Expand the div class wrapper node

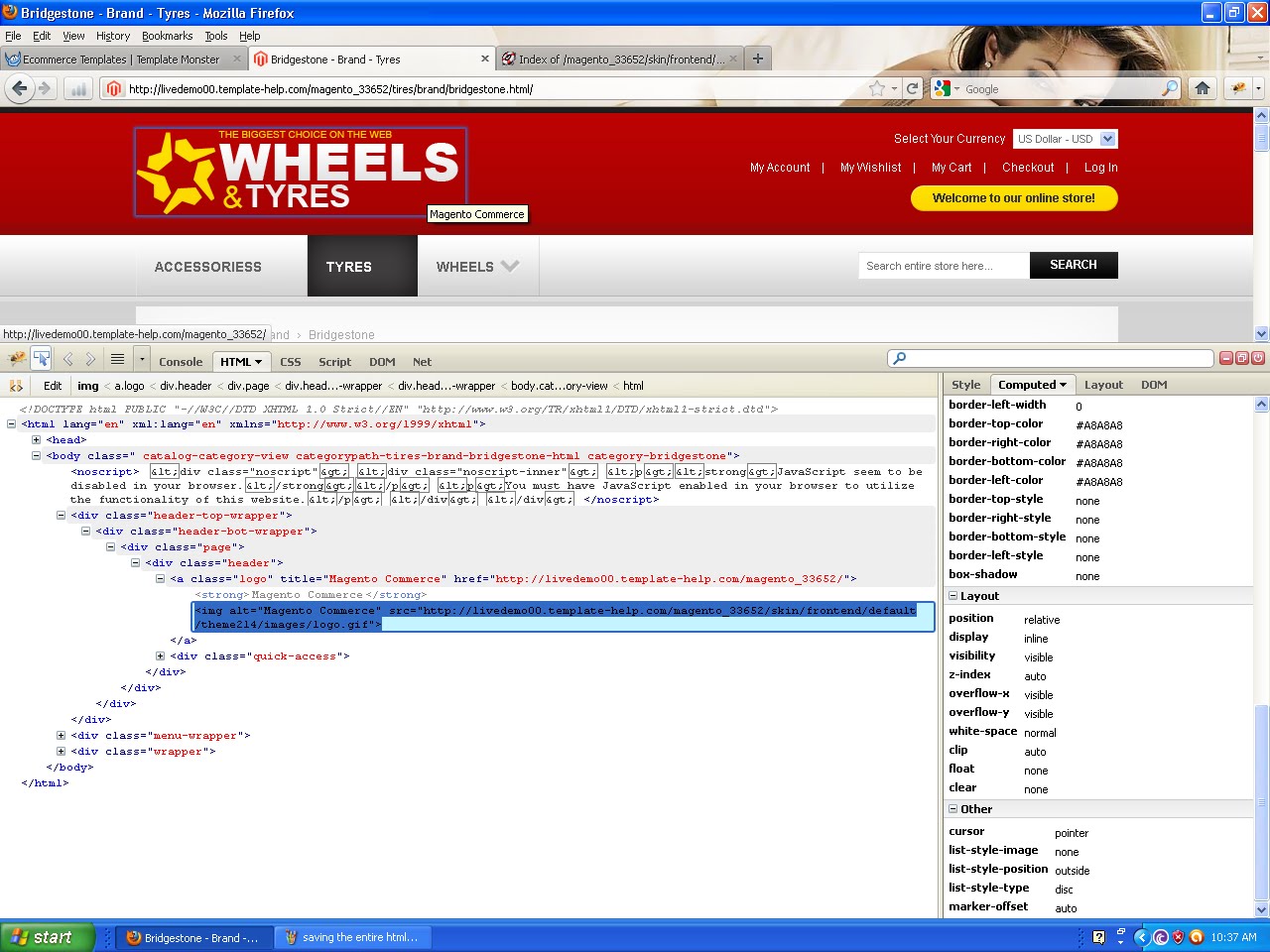click(x=61, y=752)
